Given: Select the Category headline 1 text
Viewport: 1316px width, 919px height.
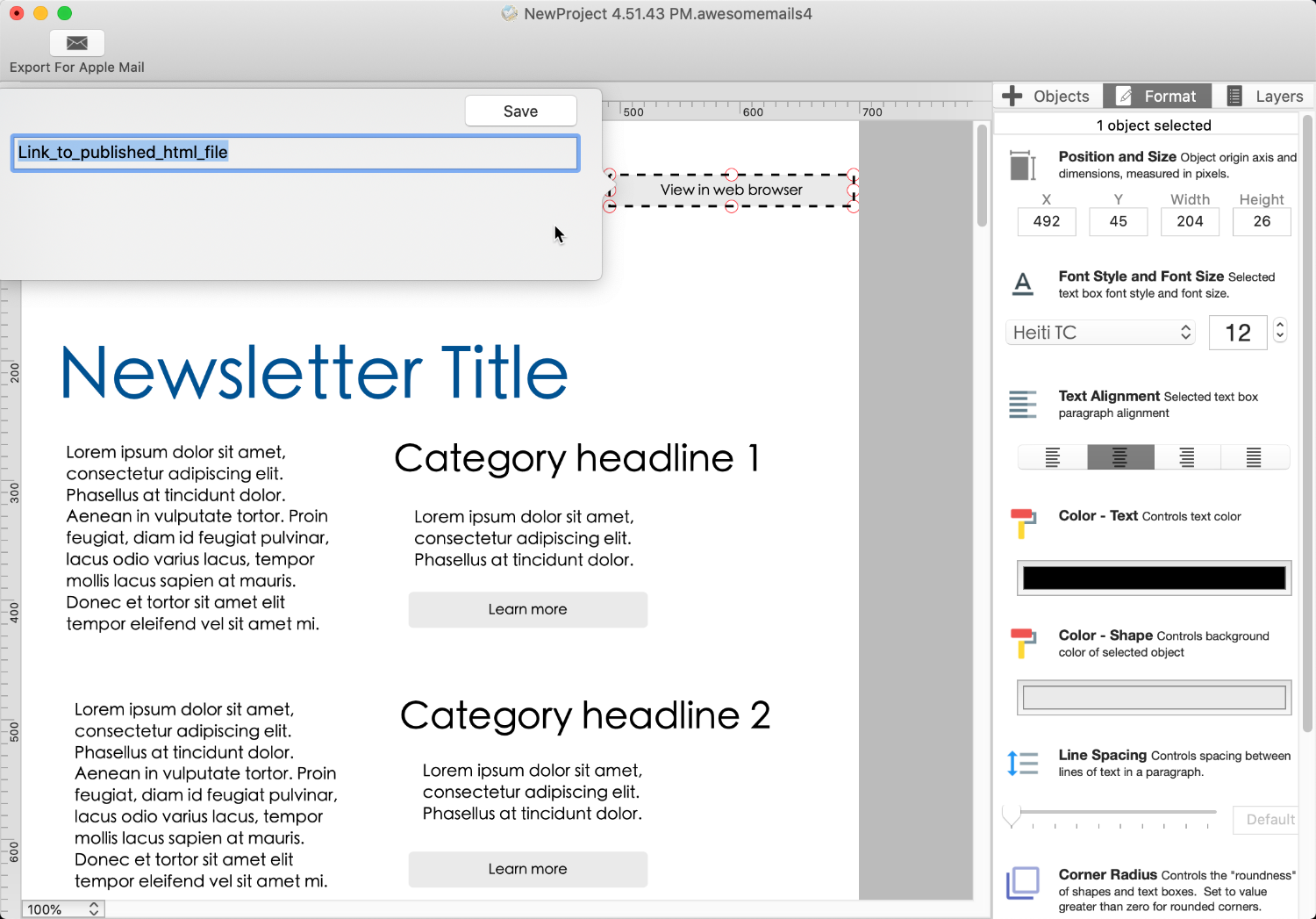Looking at the screenshot, I should tap(576, 458).
